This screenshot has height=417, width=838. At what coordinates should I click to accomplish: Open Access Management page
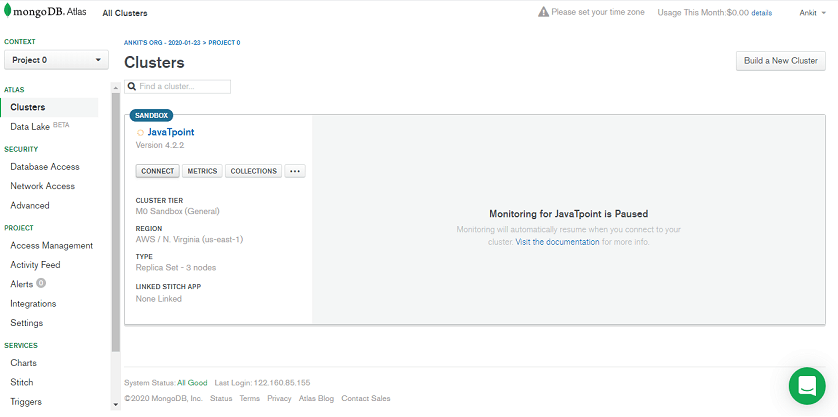tap(52, 245)
